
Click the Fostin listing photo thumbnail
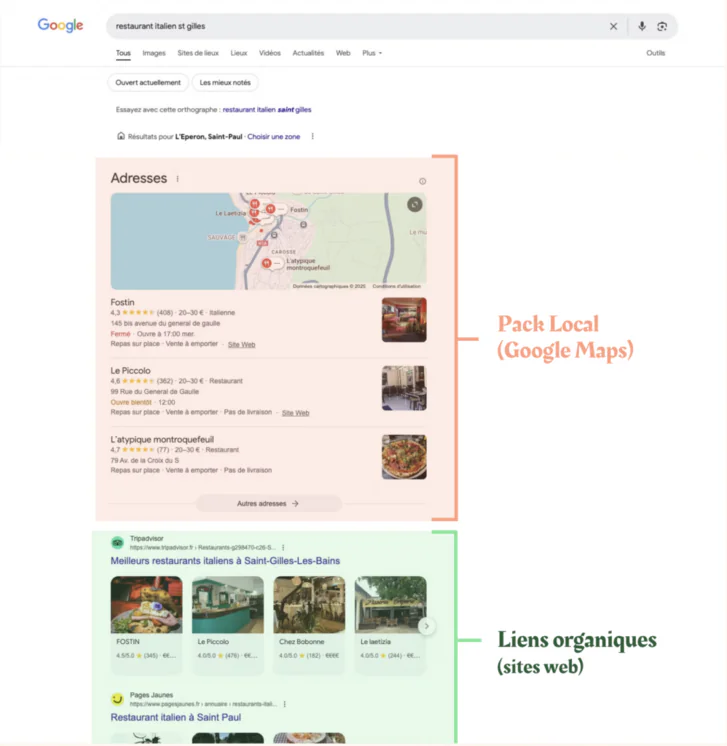[404, 320]
